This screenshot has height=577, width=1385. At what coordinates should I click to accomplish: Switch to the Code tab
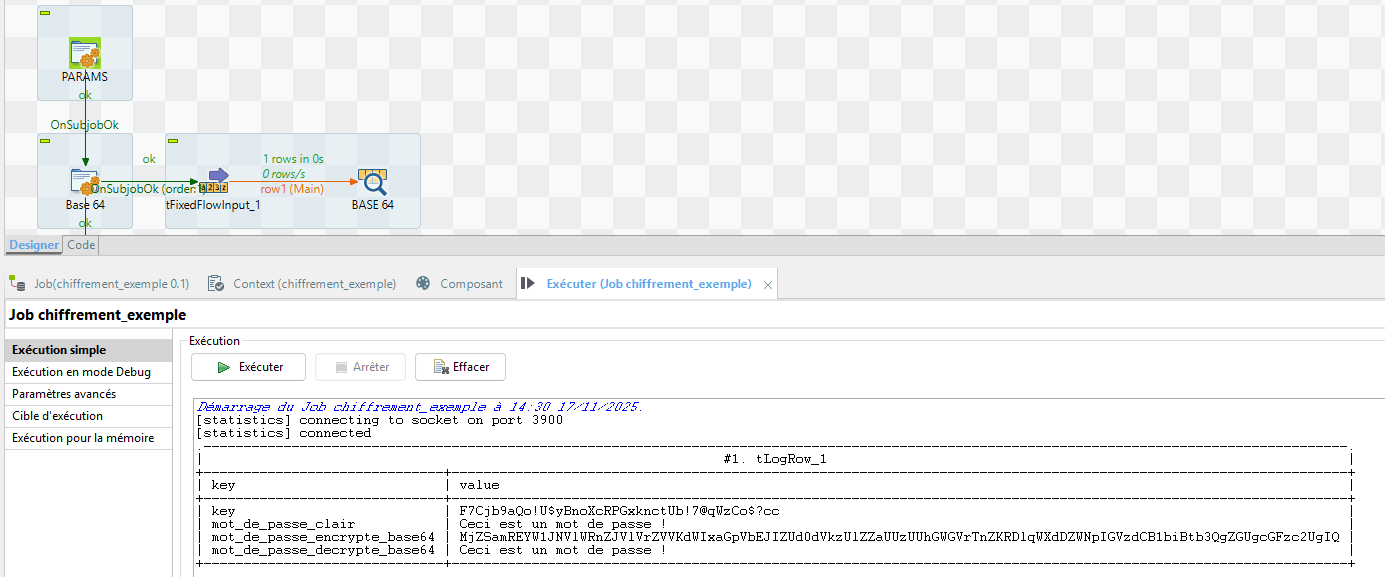point(80,245)
